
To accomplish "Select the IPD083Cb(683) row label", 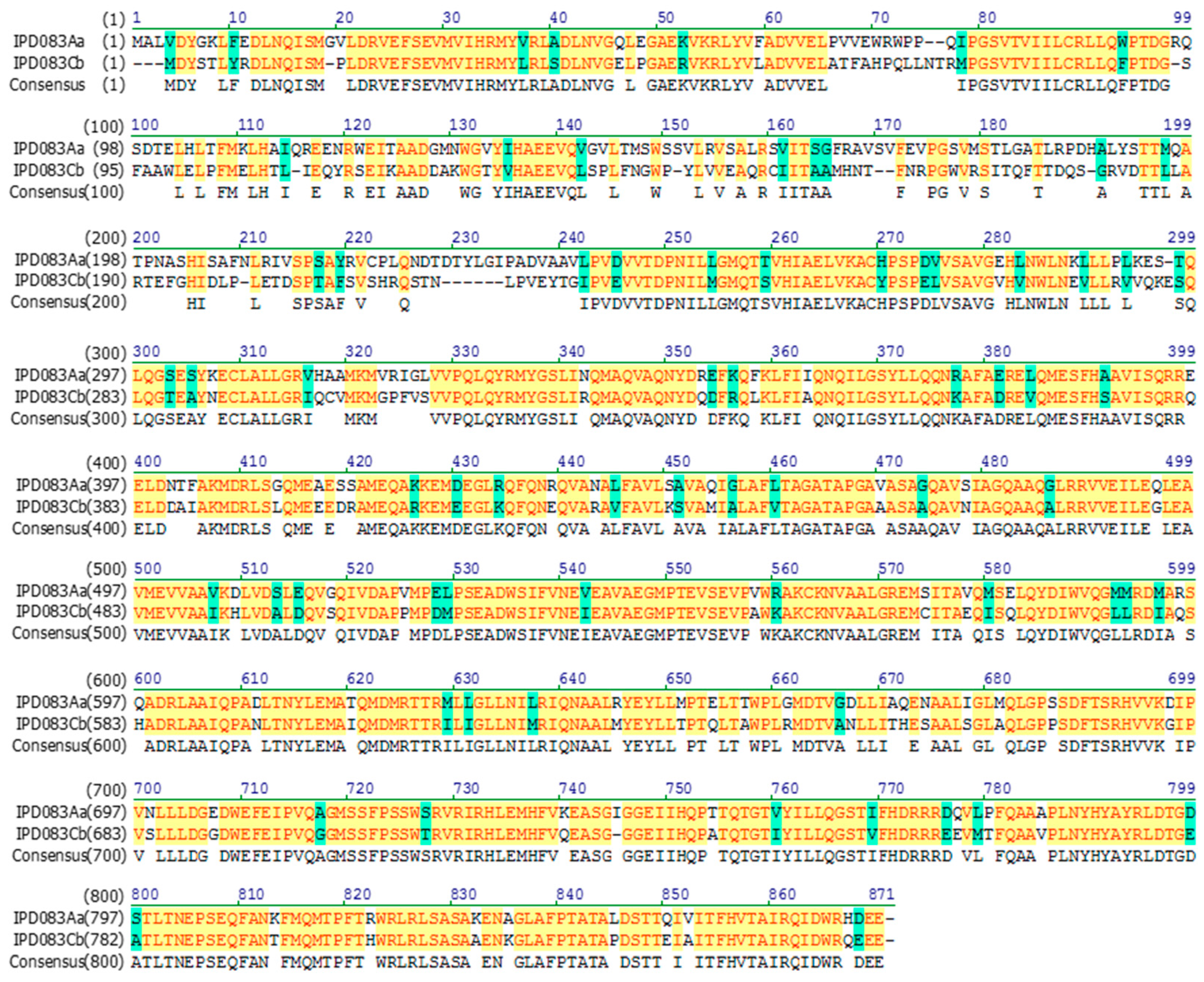I will (71, 834).
